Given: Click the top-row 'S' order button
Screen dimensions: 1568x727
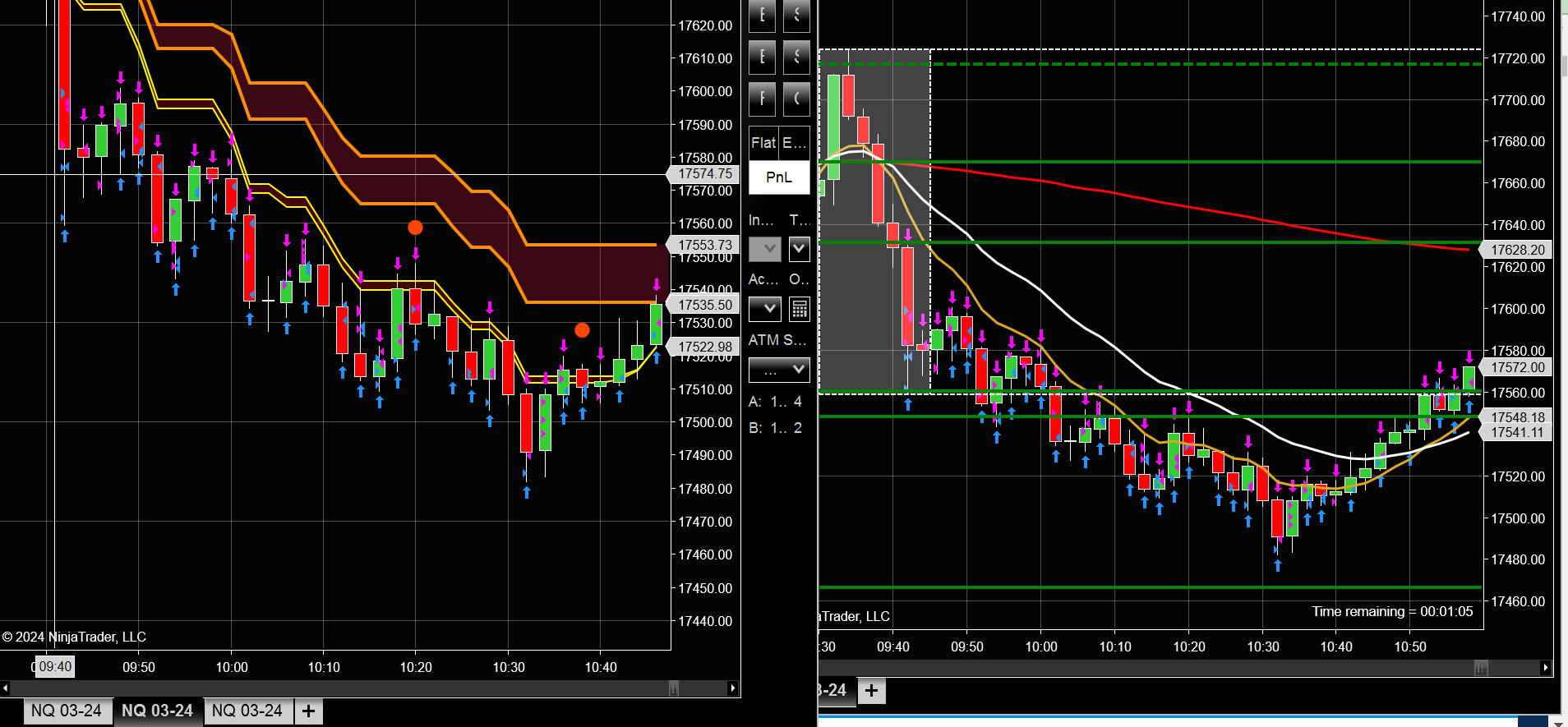Looking at the screenshot, I should tap(796, 15).
